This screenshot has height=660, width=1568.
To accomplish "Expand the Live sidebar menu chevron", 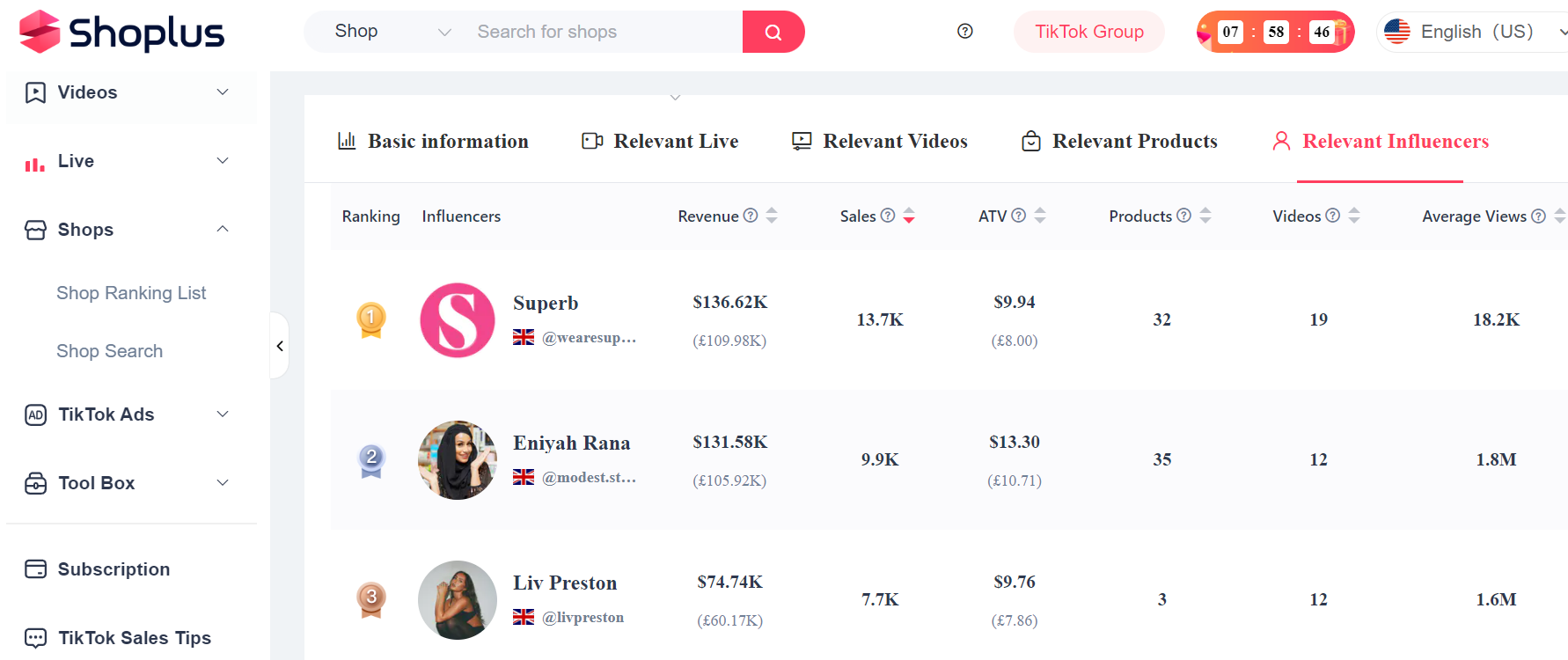I will tap(223, 161).
